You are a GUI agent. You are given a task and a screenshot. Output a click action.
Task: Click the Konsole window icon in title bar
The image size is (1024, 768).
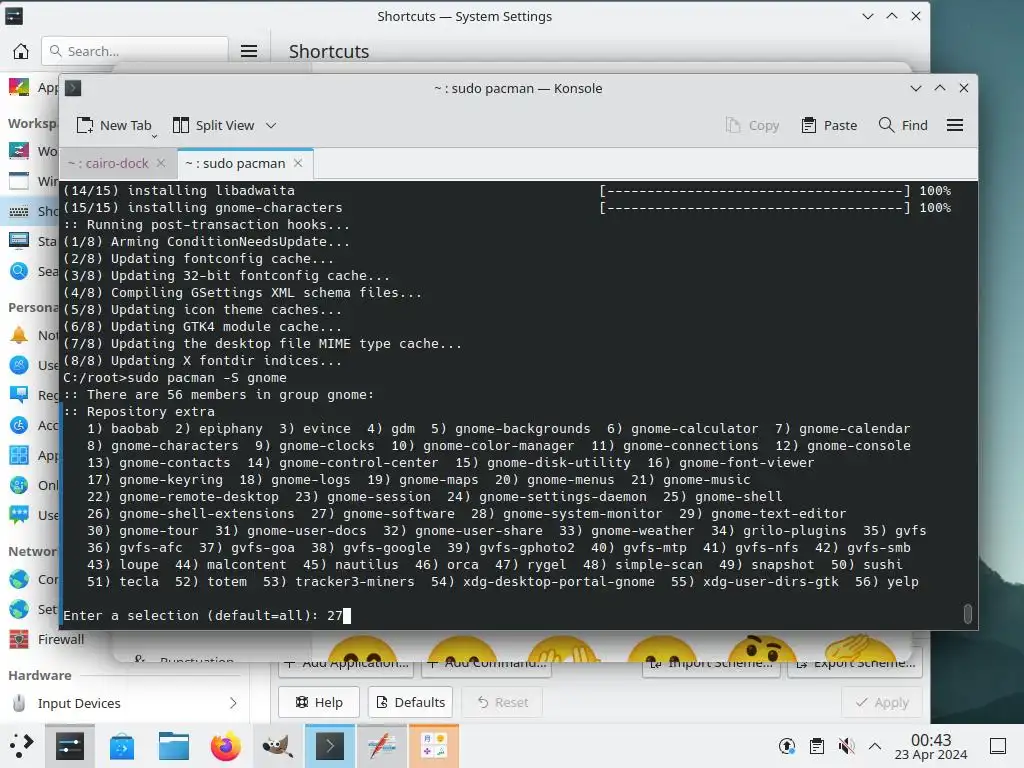click(x=73, y=88)
